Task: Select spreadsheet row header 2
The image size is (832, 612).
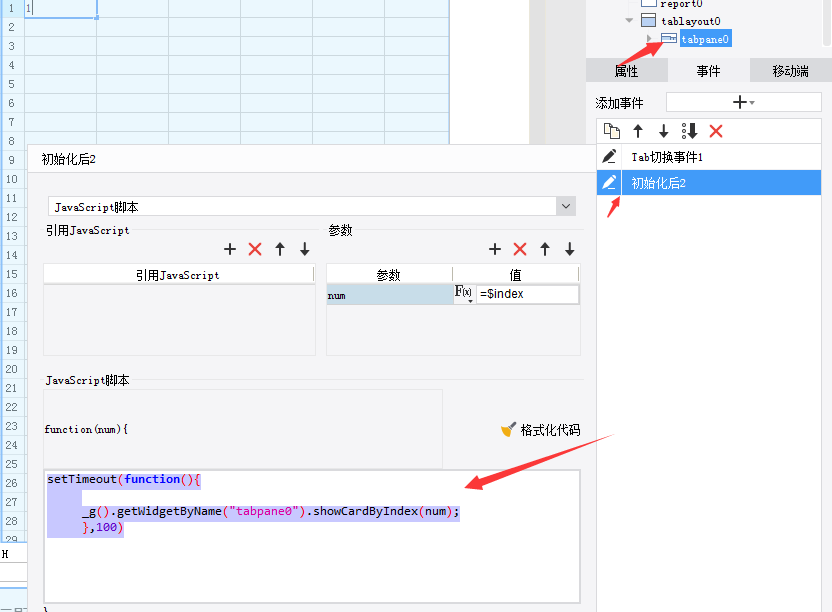Action: pos(12,27)
